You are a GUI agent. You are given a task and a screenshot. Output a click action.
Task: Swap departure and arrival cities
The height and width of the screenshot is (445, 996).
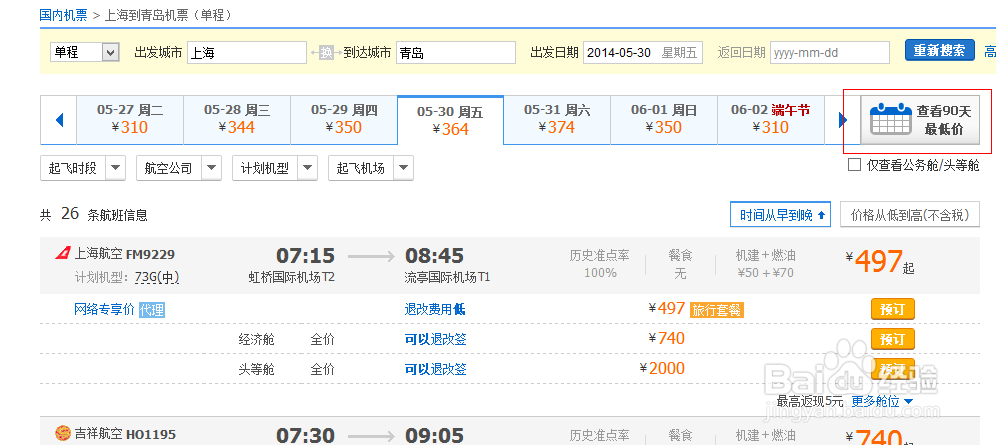pos(326,53)
